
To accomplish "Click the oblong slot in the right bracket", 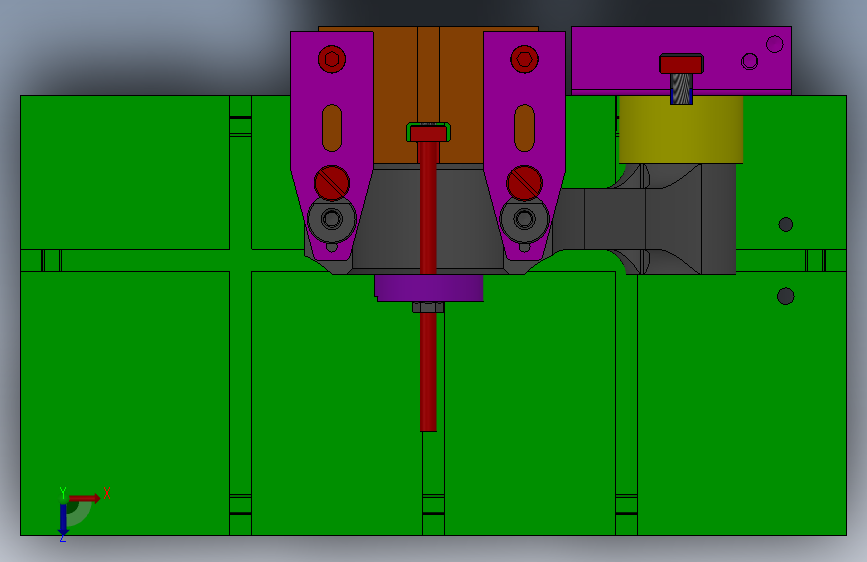I will 525,128.
